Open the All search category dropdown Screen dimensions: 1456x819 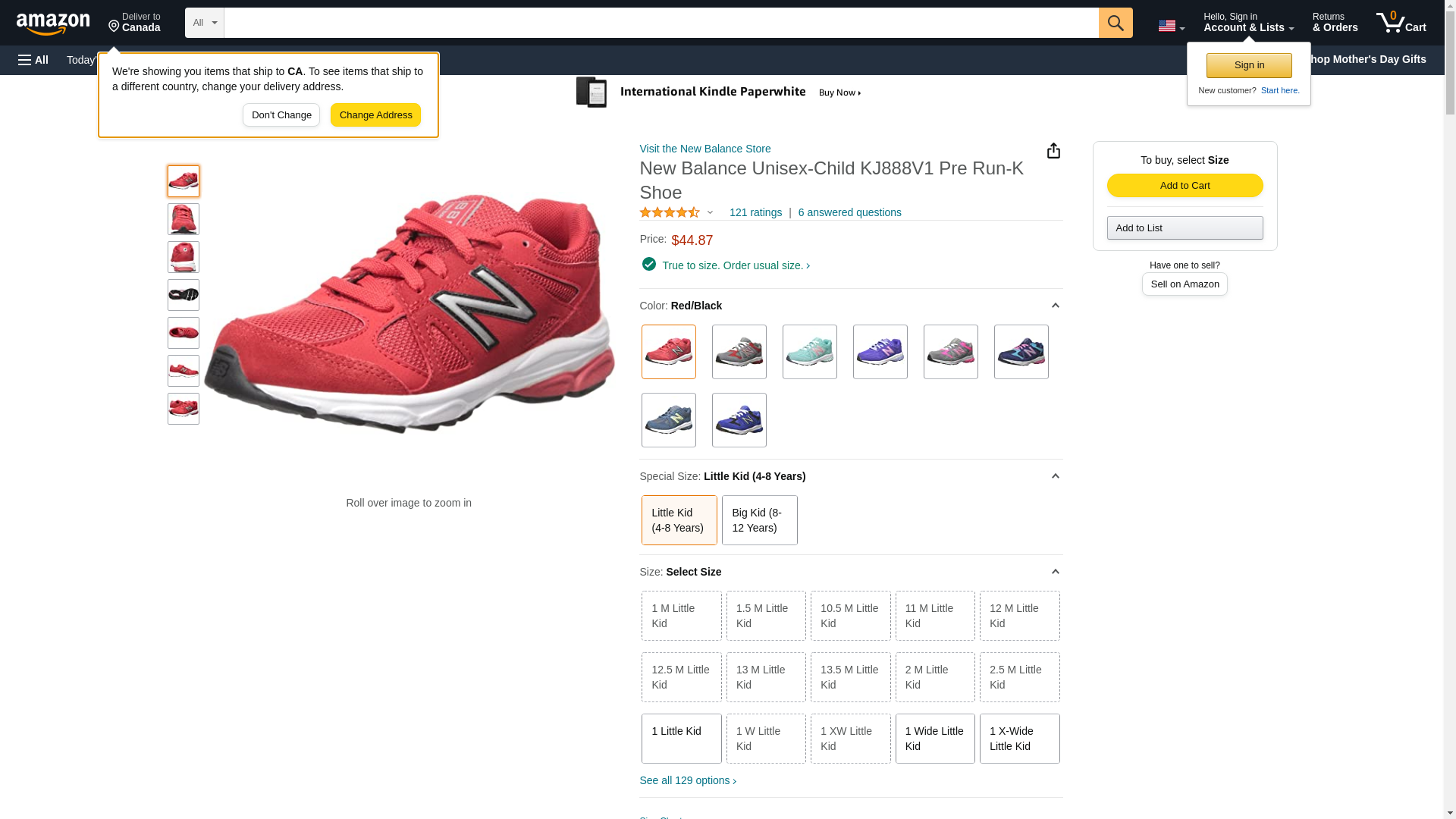[204, 23]
